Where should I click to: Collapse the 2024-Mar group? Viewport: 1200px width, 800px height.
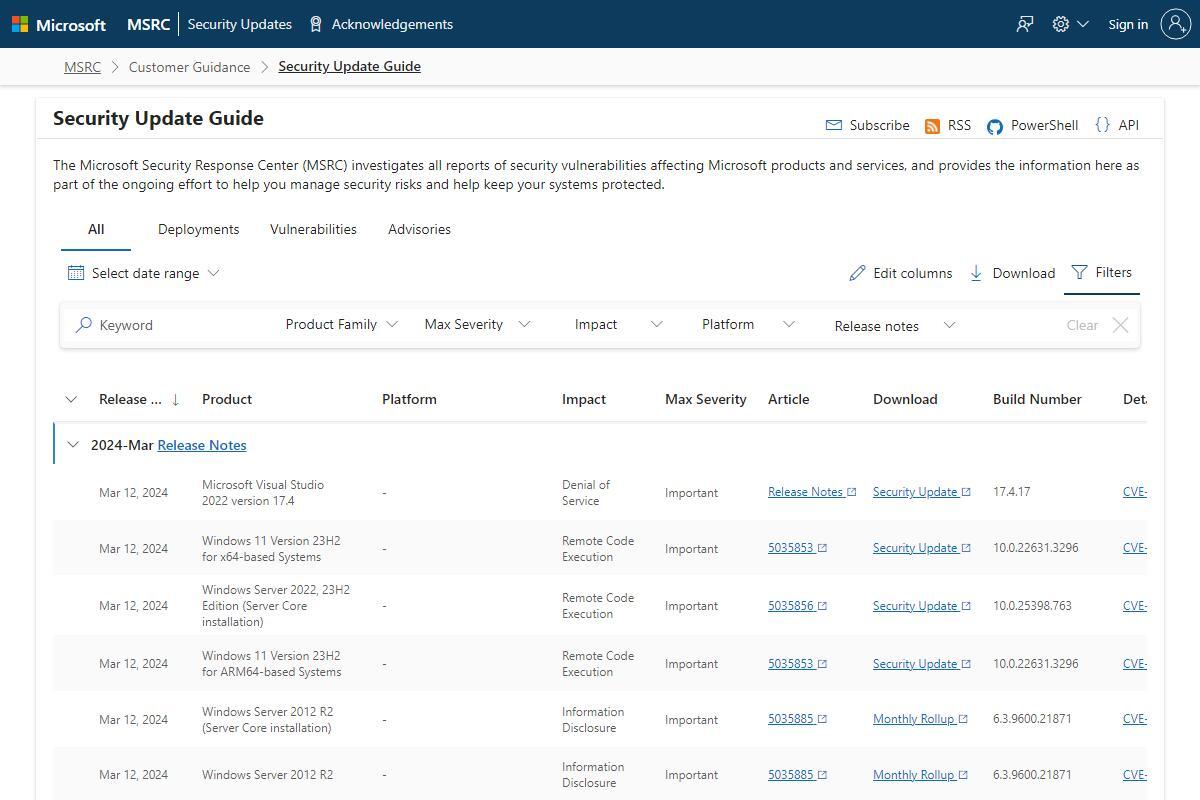point(73,445)
